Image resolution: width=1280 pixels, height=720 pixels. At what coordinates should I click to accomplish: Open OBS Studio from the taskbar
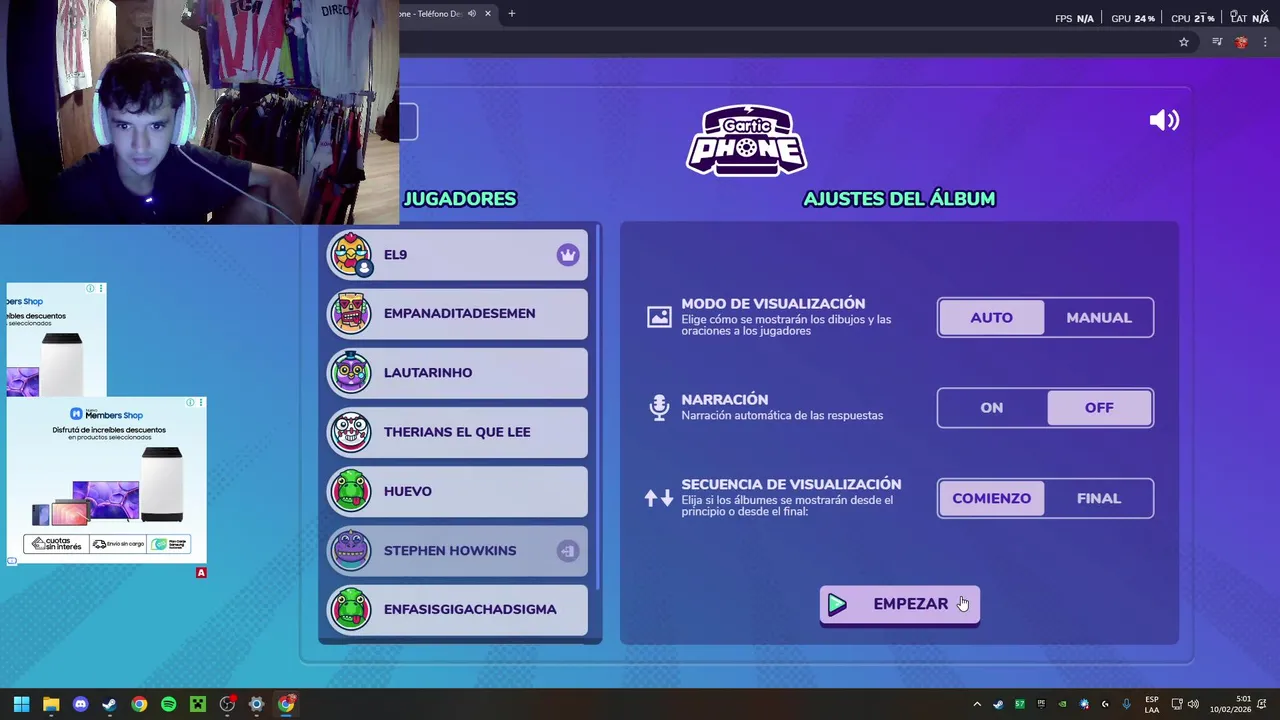[x=227, y=704]
